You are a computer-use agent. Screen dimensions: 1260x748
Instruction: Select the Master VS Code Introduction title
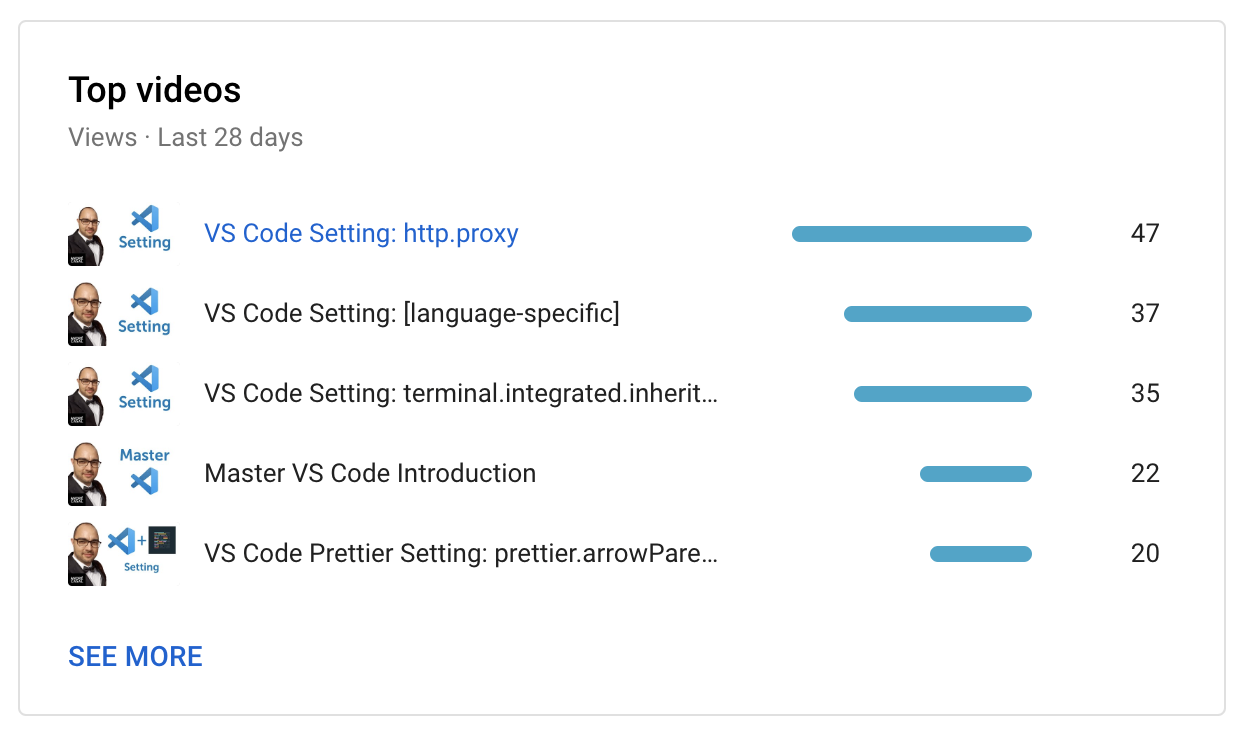pos(370,473)
